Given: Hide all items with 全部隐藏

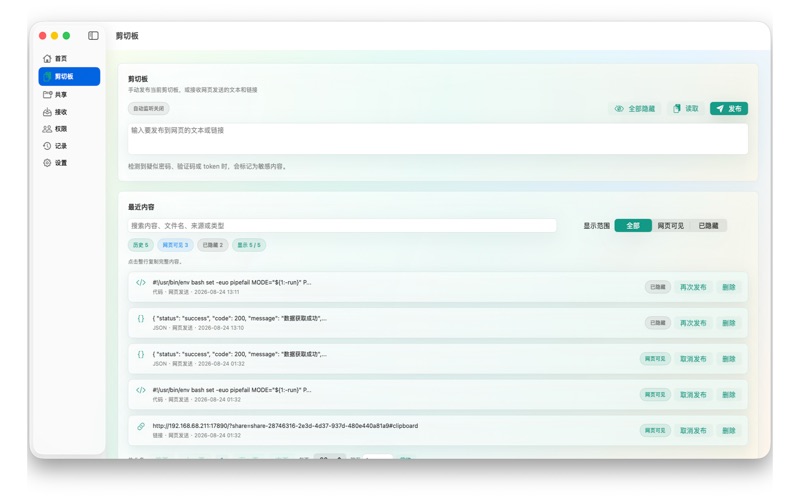Looking at the screenshot, I should click(635, 109).
